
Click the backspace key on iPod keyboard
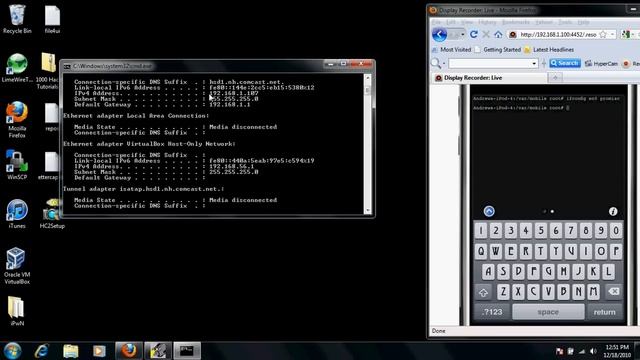[x=613, y=292]
